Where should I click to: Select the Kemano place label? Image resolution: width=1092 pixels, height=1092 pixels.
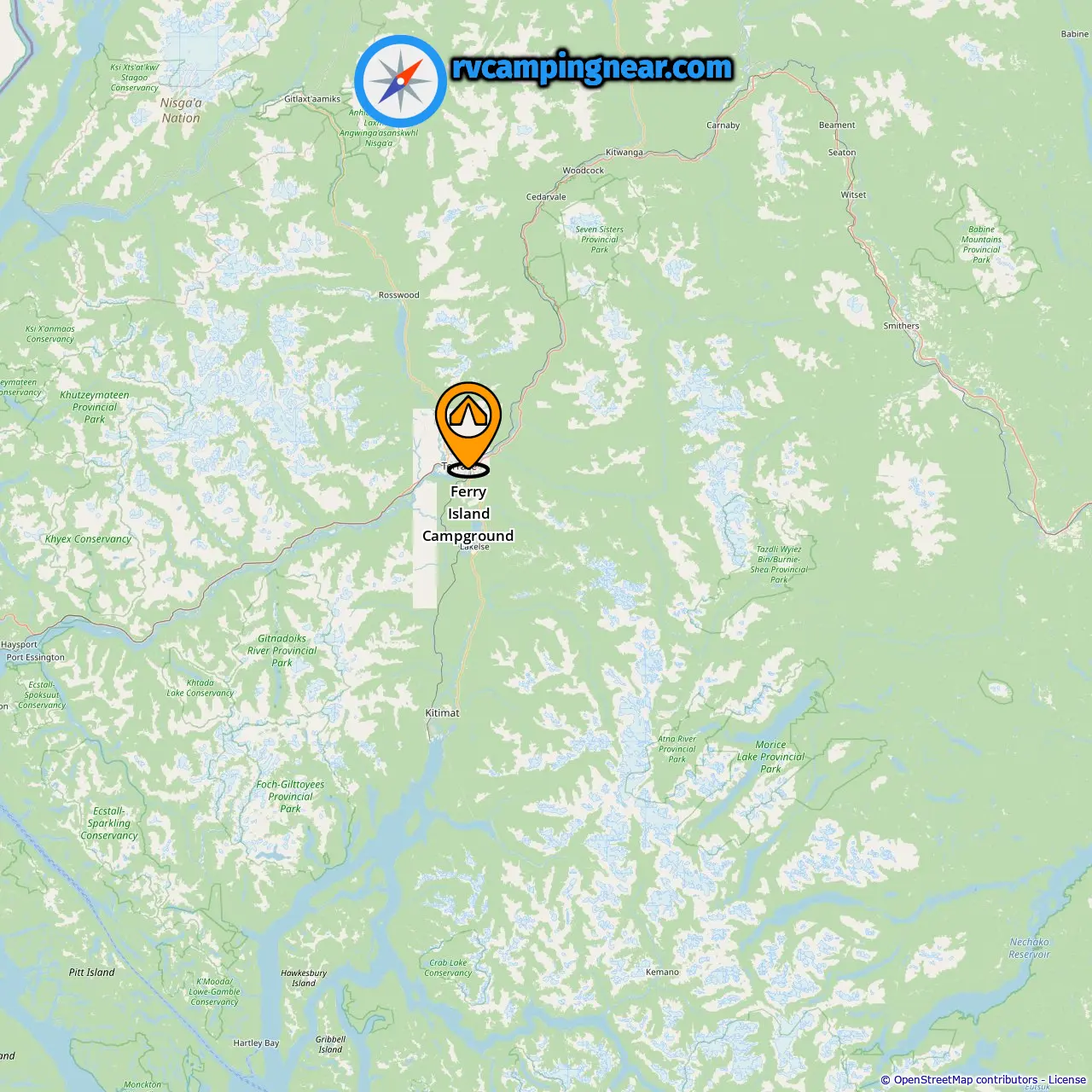[663, 973]
